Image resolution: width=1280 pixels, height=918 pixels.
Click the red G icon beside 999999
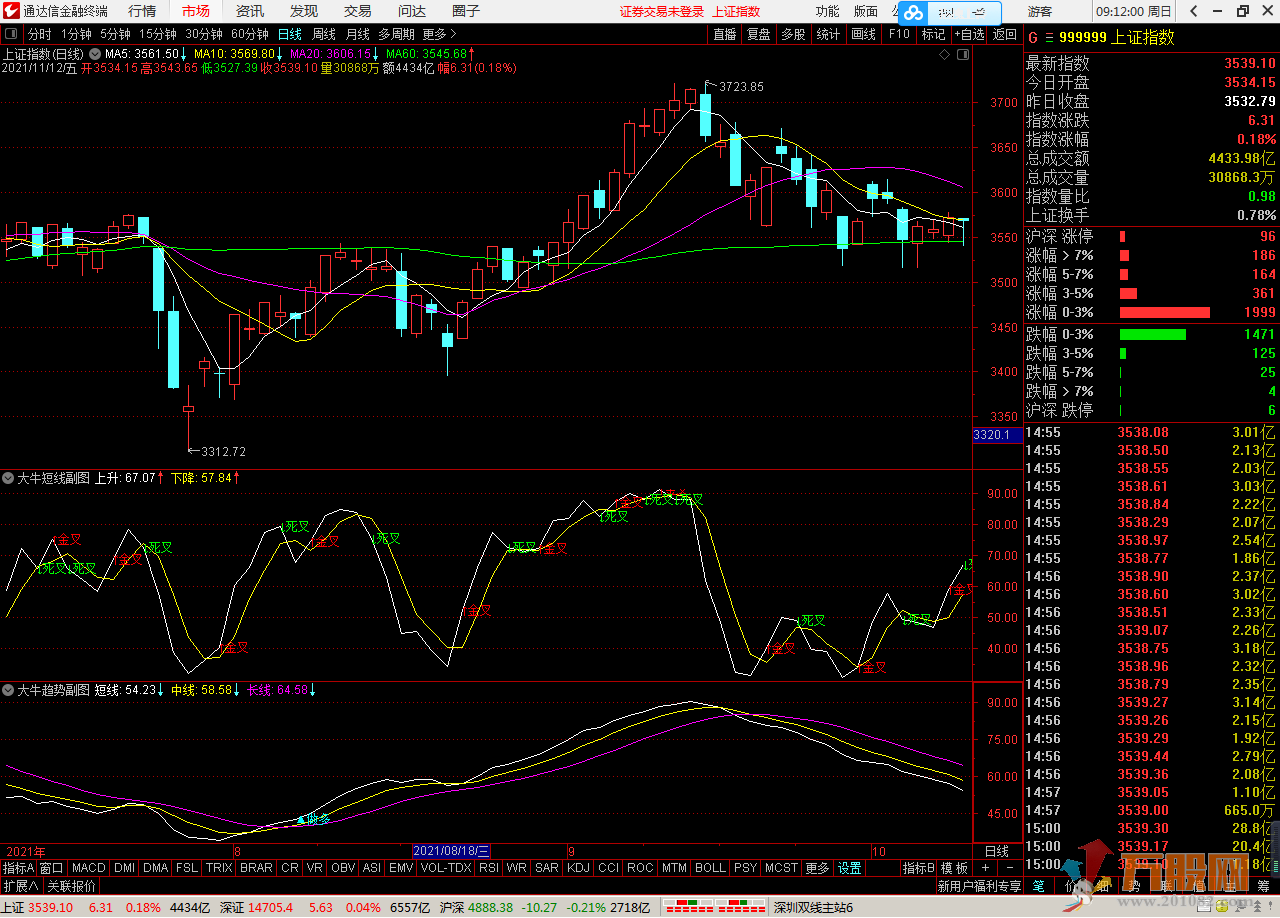click(1032, 37)
